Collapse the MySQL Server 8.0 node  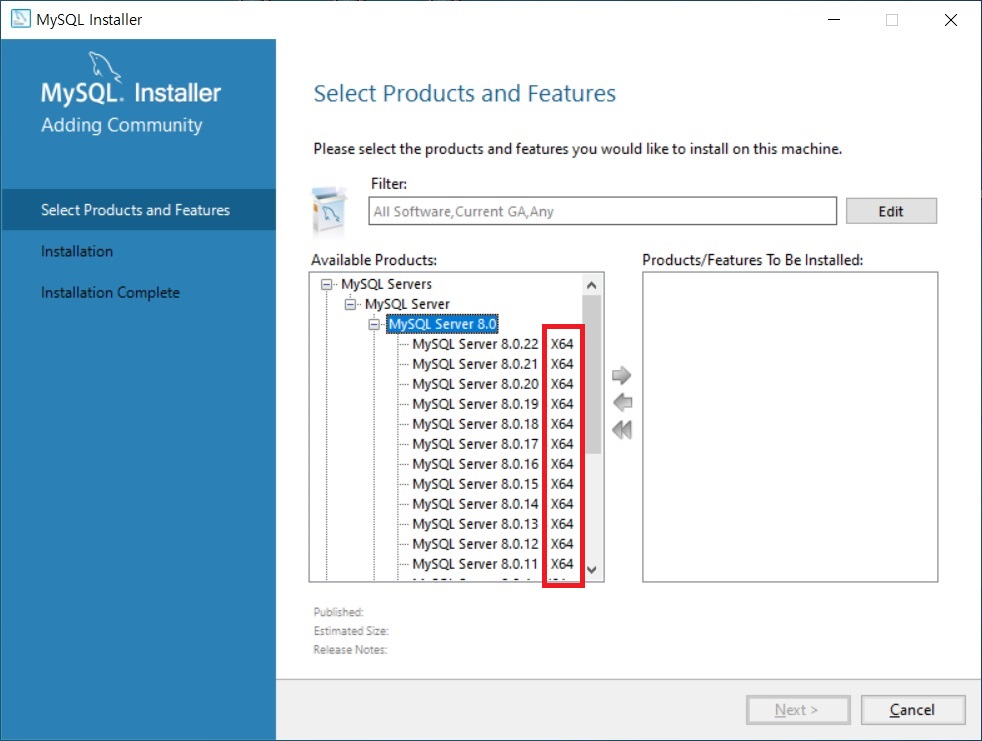click(x=374, y=324)
